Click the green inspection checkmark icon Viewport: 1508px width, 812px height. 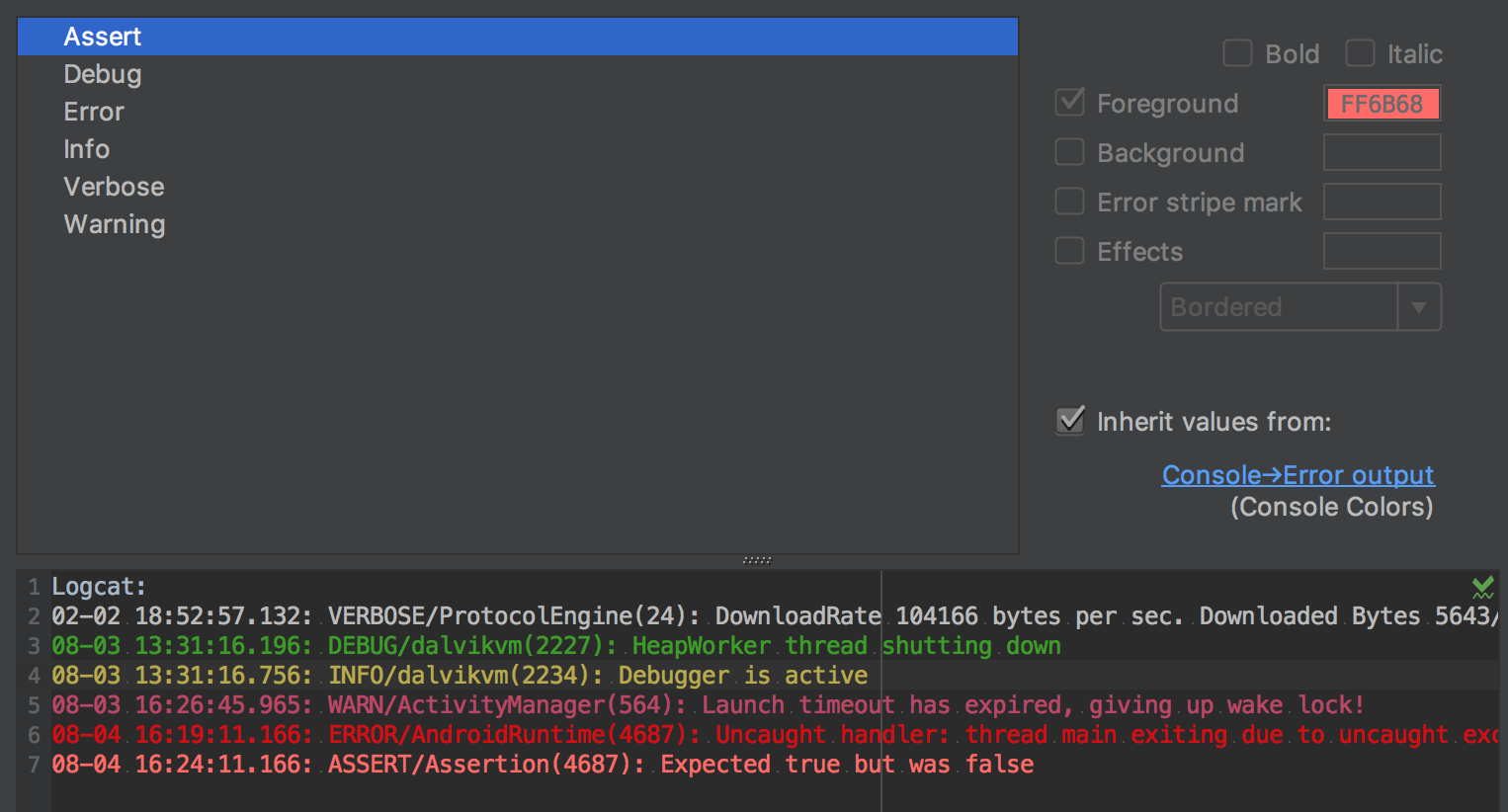click(1482, 588)
